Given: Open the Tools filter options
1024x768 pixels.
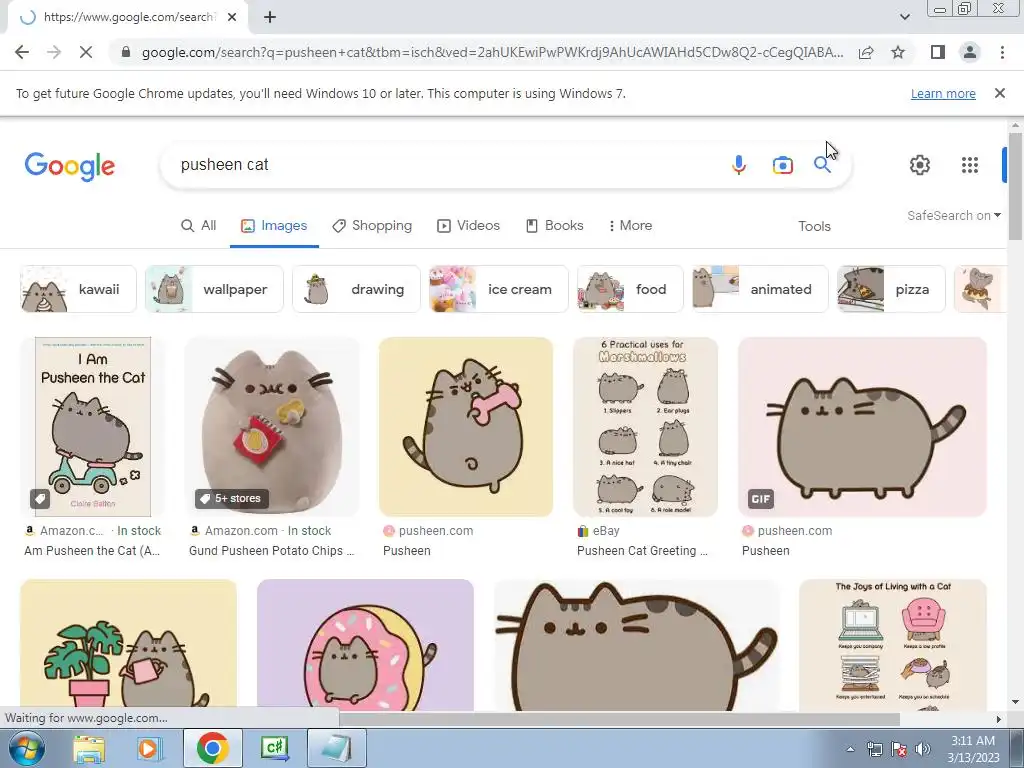Looking at the screenshot, I should [814, 226].
